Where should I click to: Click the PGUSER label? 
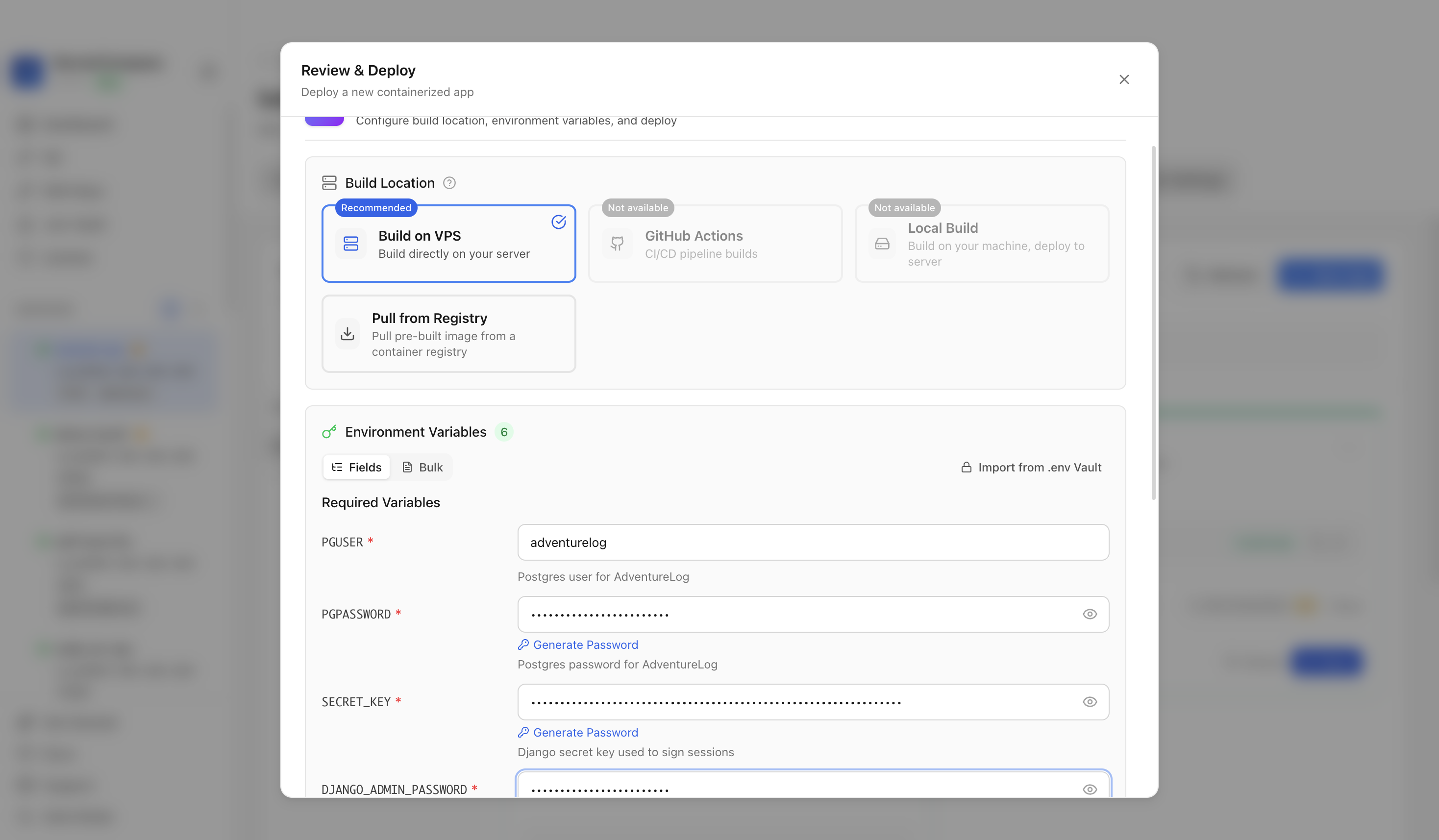tap(342, 543)
